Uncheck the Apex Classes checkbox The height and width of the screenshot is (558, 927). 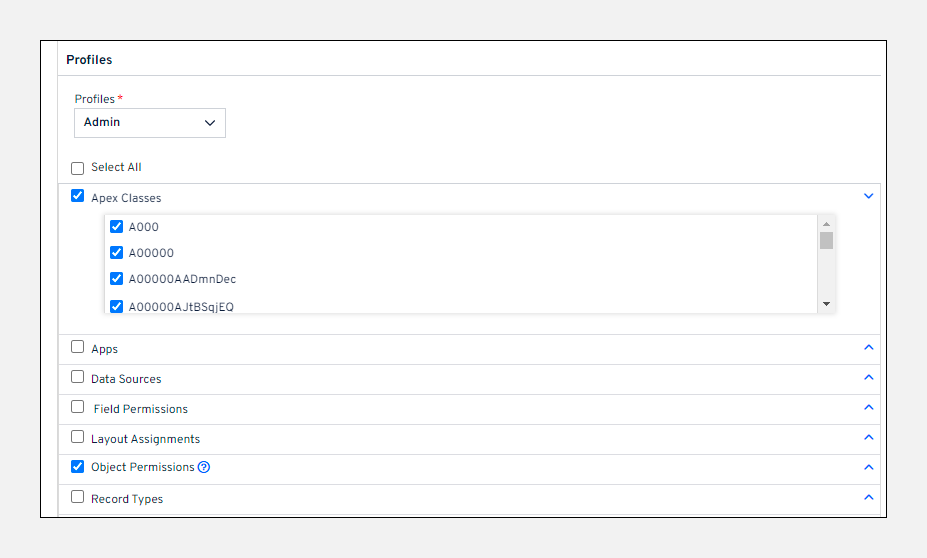[78, 196]
